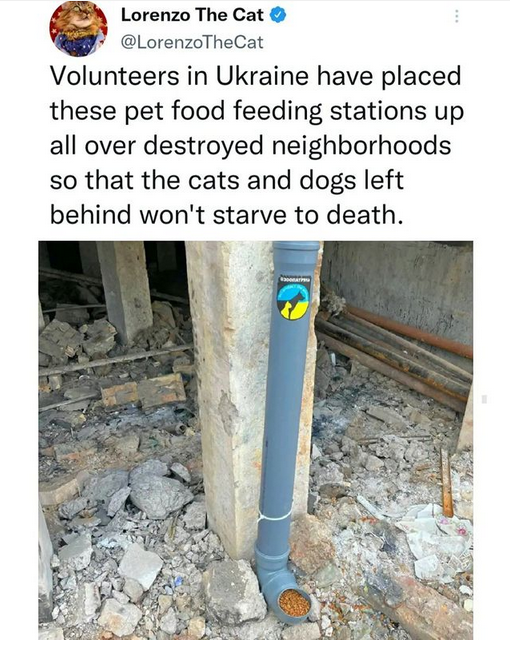This screenshot has height=645, width=510.
Task: Click the rusty pipes stacked on the right
Action: (x=395, y=354)
